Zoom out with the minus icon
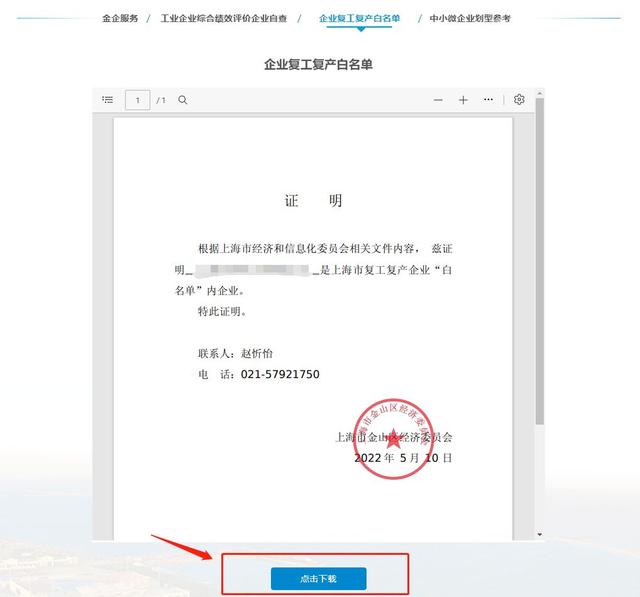 (x=438, y=100)
